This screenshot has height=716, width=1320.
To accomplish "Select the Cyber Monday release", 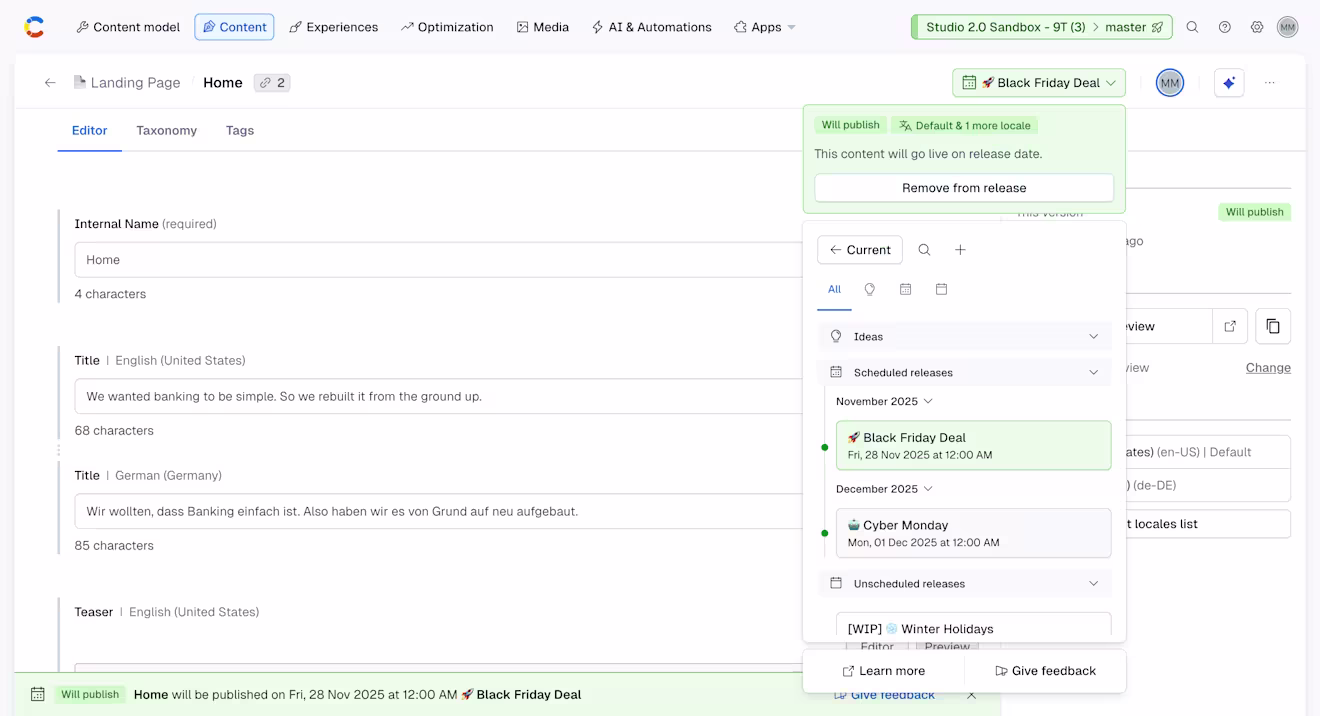I will (974, 533).
